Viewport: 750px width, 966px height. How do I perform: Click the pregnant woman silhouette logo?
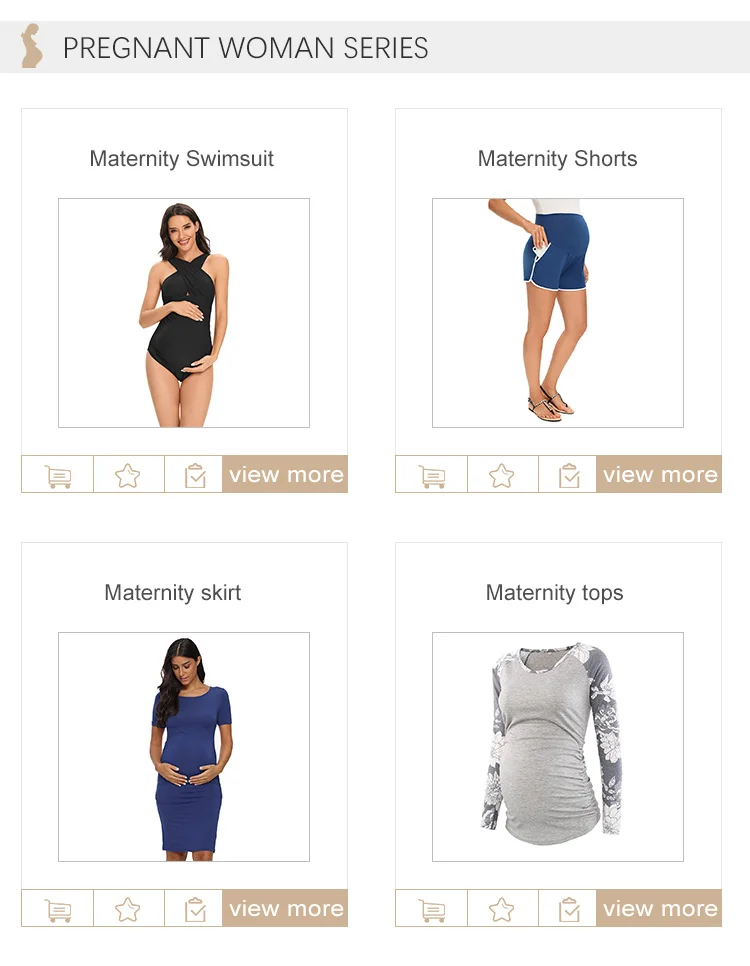click(31, 46)
